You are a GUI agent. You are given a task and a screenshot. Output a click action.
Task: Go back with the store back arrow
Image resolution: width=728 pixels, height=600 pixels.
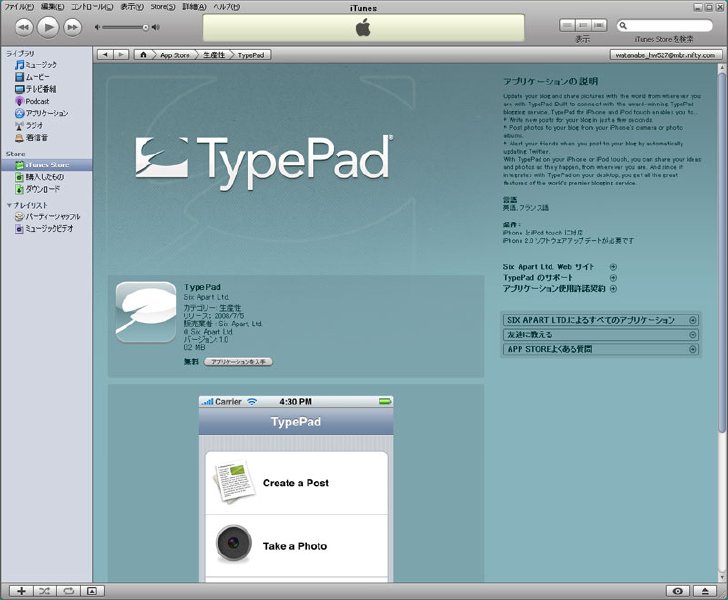click(105, 55)
